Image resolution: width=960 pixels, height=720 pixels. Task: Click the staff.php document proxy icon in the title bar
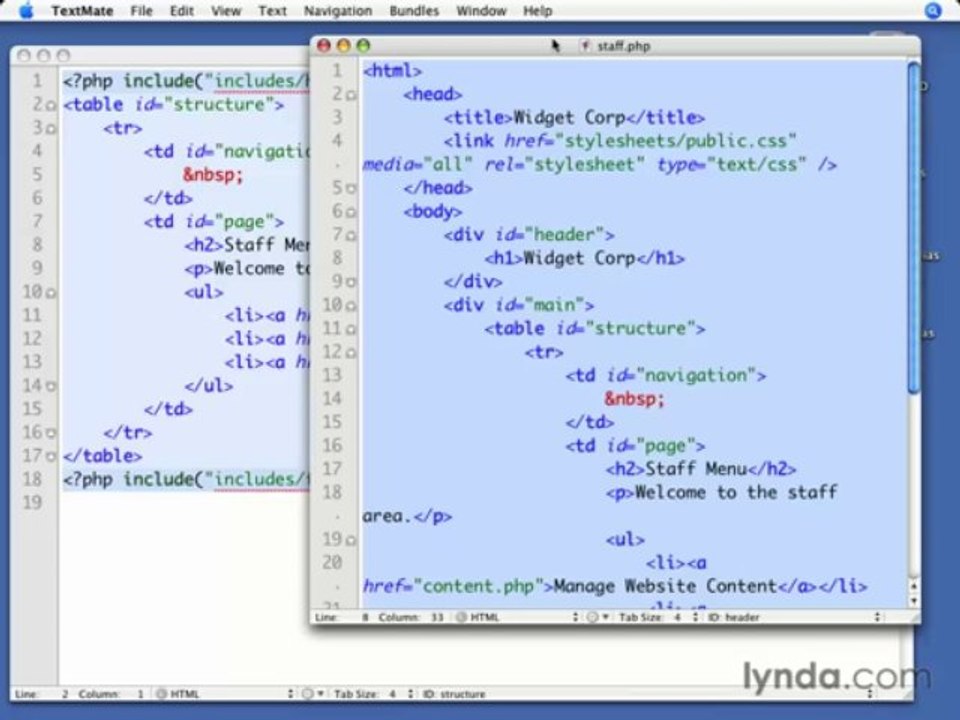coord(585,46)
